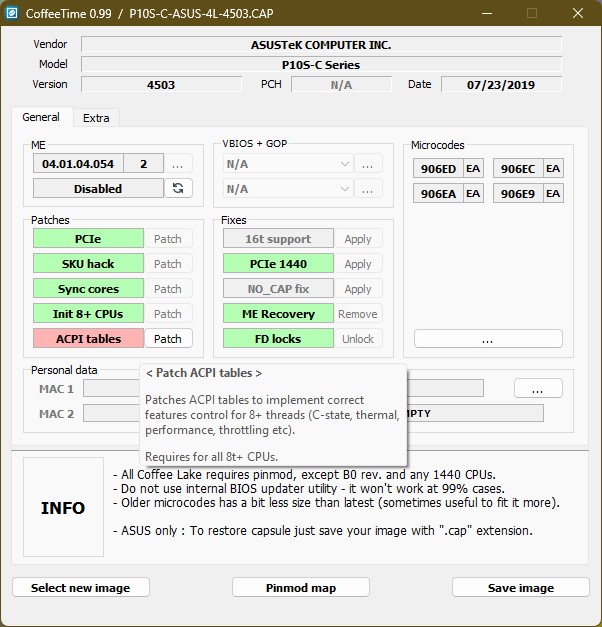Click the ME version 04.01.04.054 field
Screen dimensions: 602x627
[x=78, y=164]
